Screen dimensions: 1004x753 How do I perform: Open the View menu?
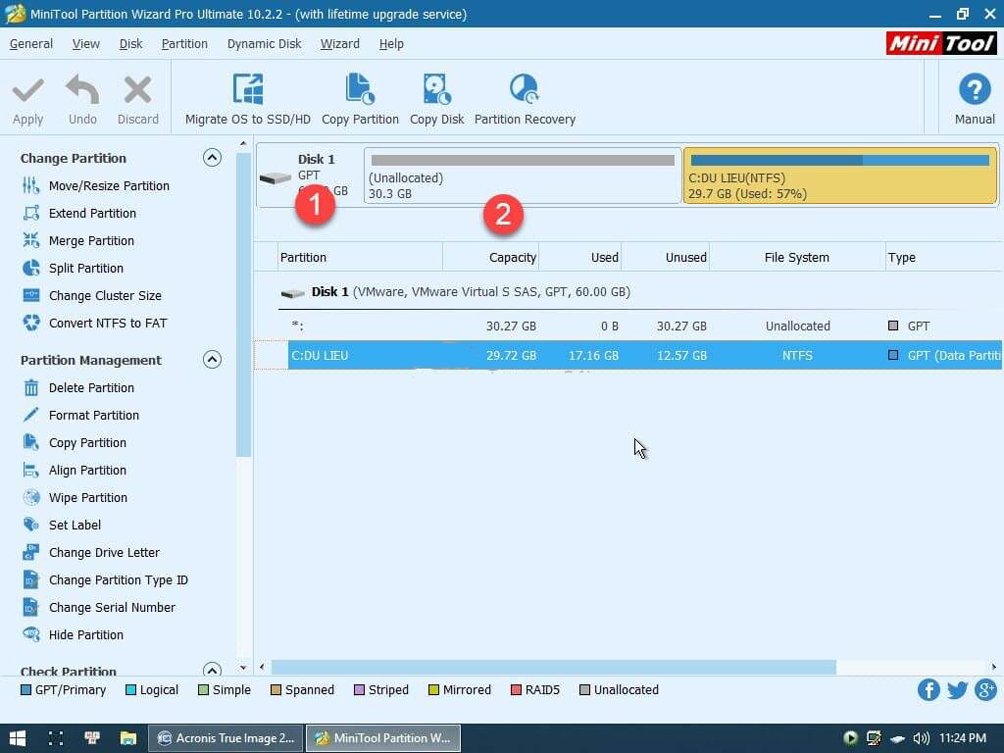86,44
